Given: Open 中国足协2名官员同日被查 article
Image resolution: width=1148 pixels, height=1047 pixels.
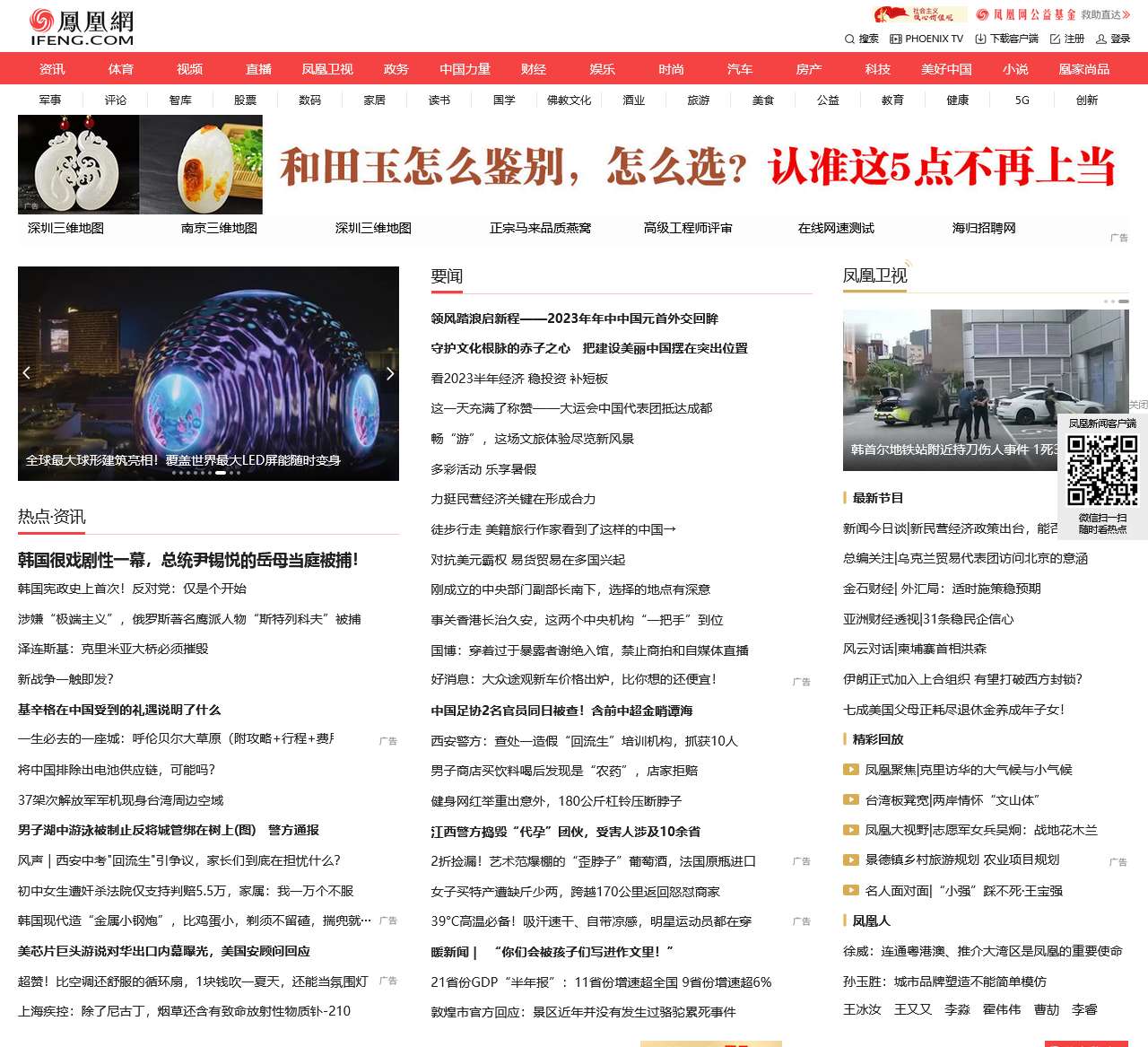Looking at the screenshot, I should click(x=561, y=711).
